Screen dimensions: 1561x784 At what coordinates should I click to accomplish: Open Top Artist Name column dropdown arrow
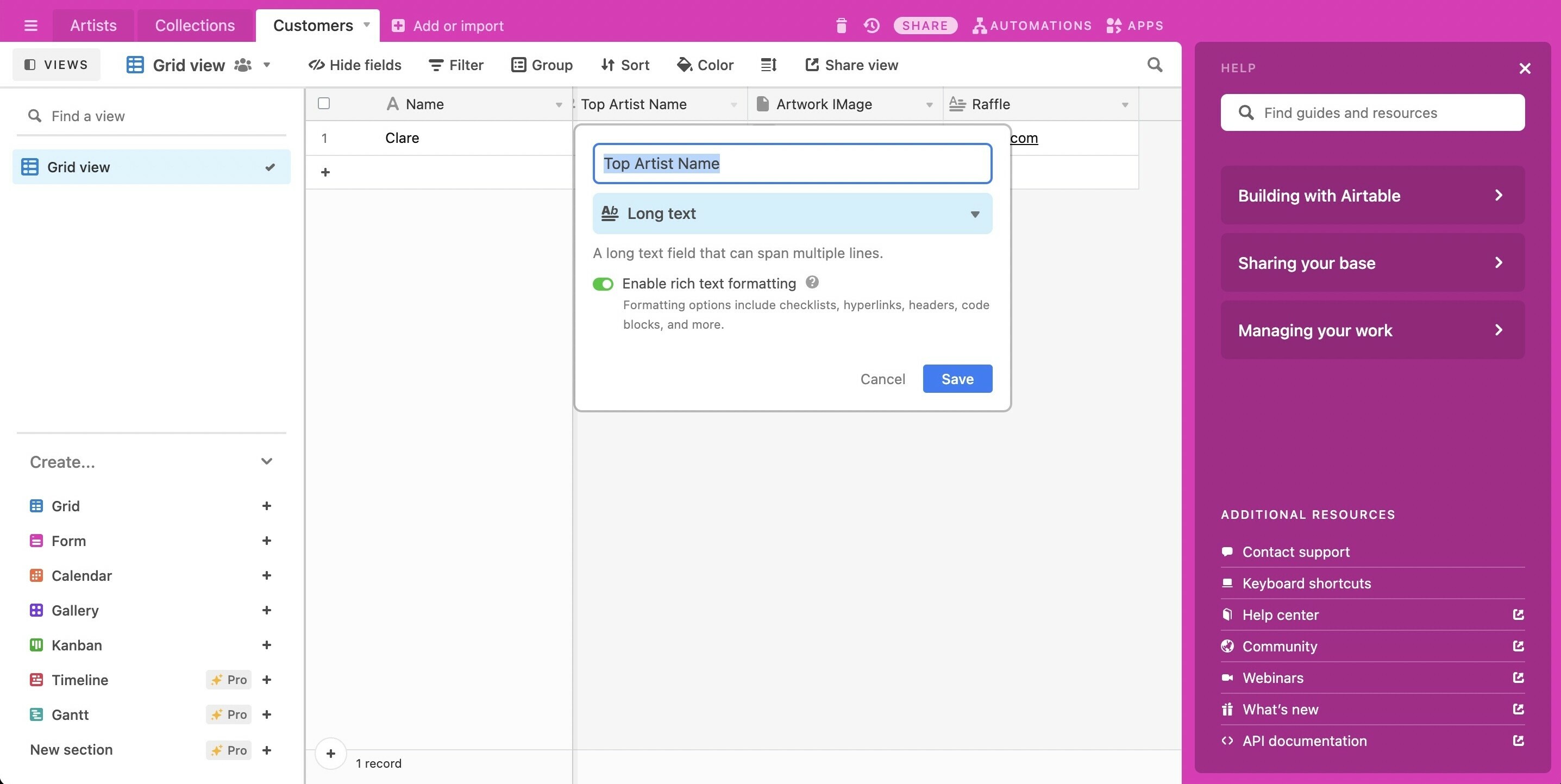tap(734, 105)
